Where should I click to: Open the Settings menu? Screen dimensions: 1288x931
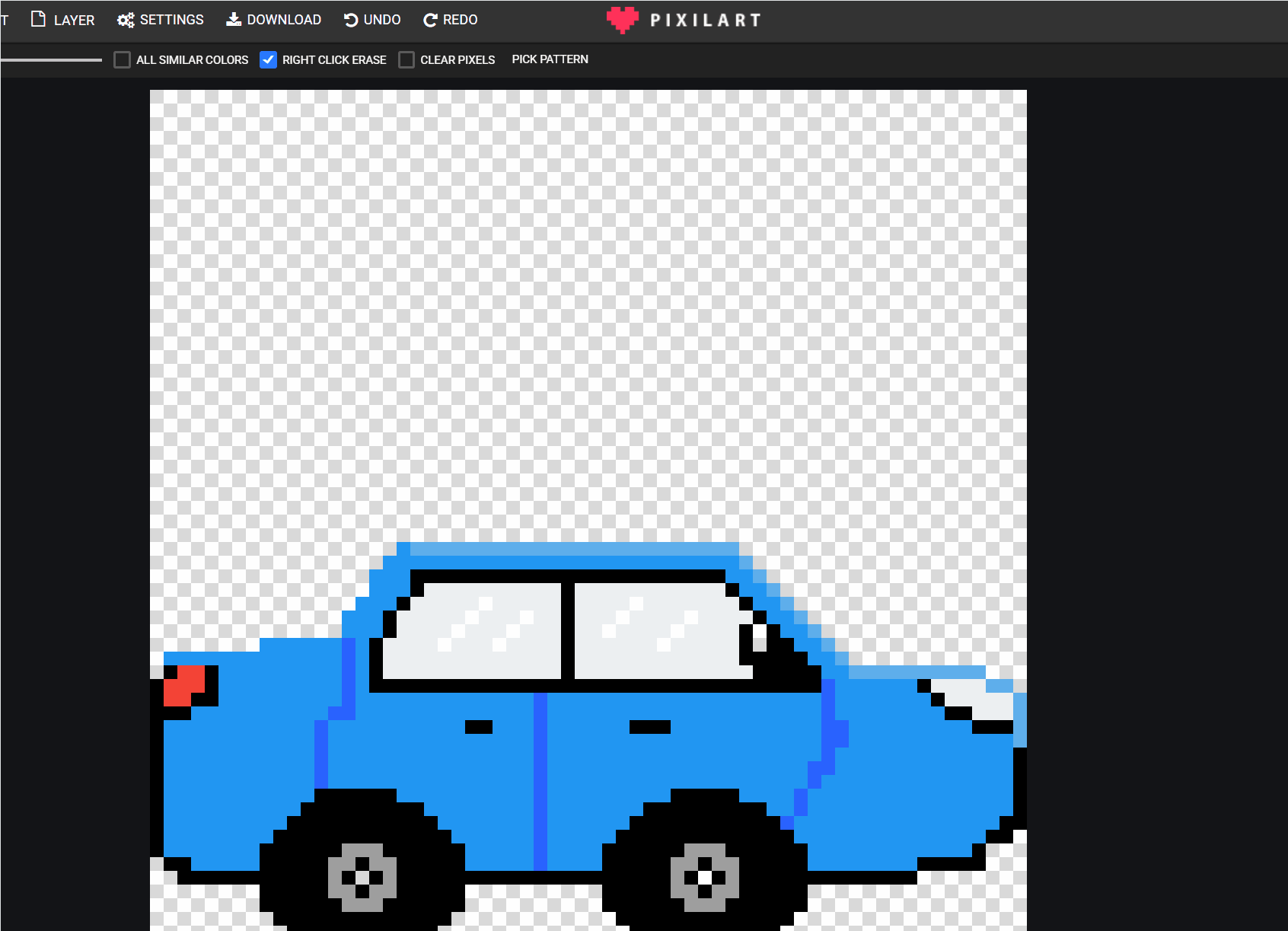pyautogui.click(x=160, y=20)
